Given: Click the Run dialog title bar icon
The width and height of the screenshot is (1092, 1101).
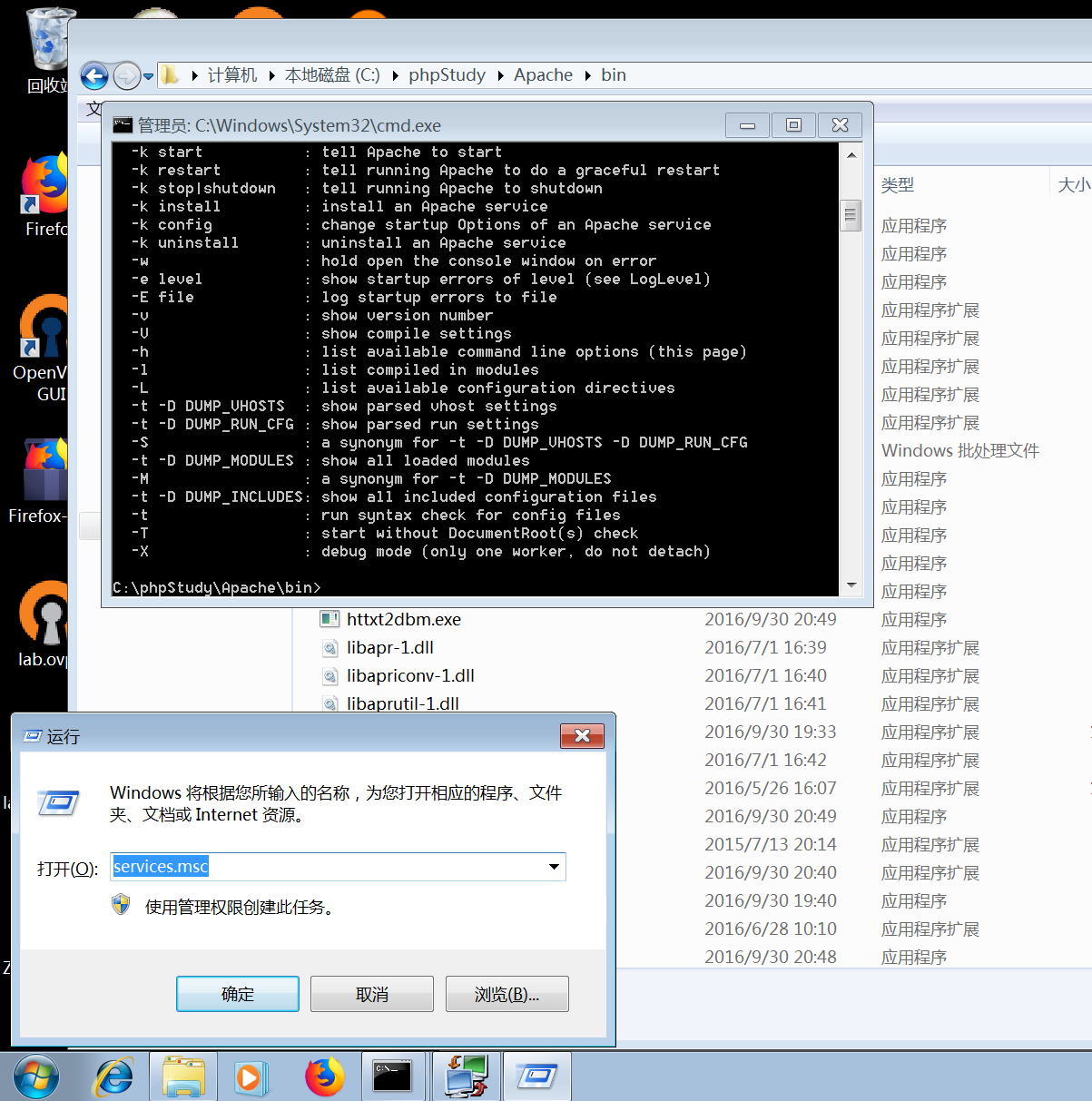Looking at the screenshot, I should pyautogui.click(x=33, y=736).
